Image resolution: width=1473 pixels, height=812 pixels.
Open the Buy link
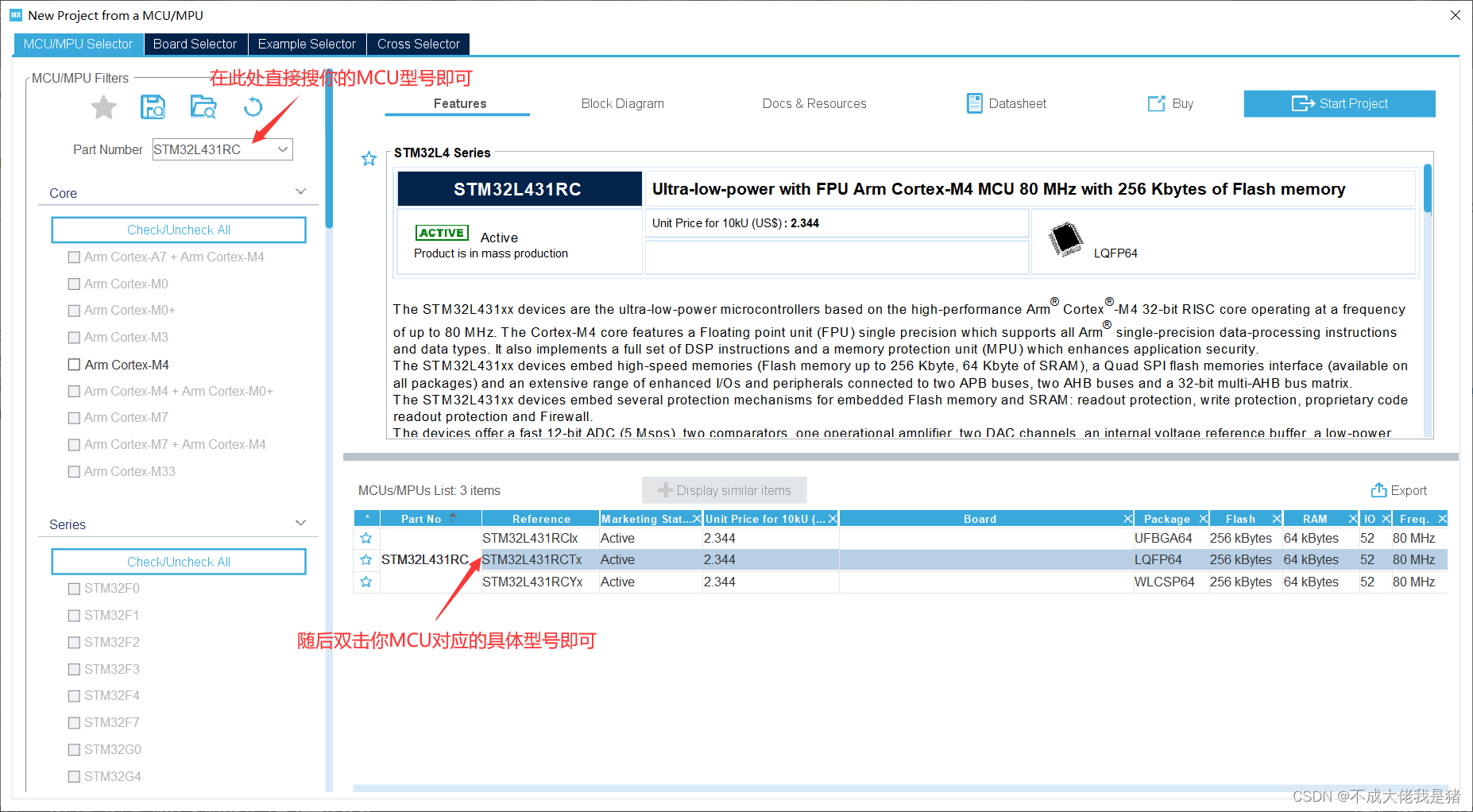[1170, 103]
